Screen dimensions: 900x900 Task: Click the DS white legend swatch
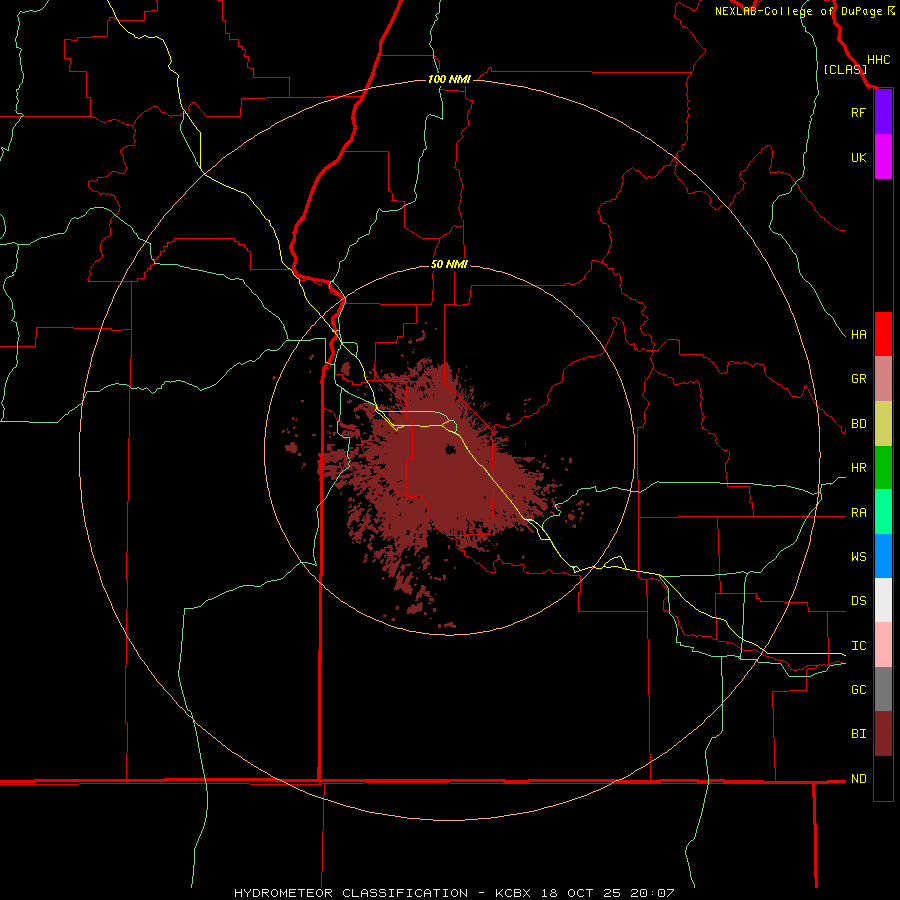pos(883,600)
